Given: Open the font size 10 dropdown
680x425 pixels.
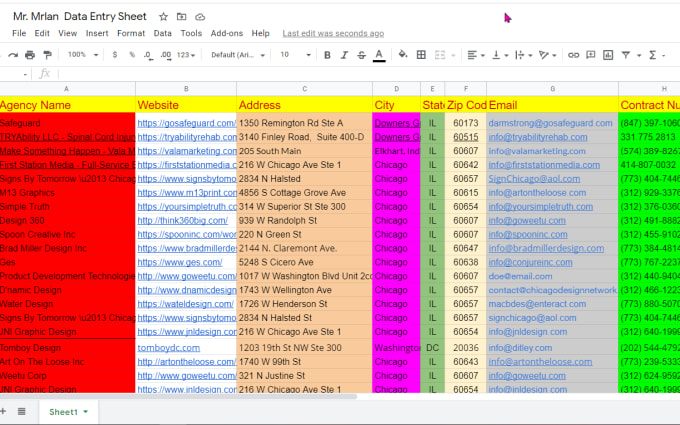Looking at the screenshot, I should point(295,55).
